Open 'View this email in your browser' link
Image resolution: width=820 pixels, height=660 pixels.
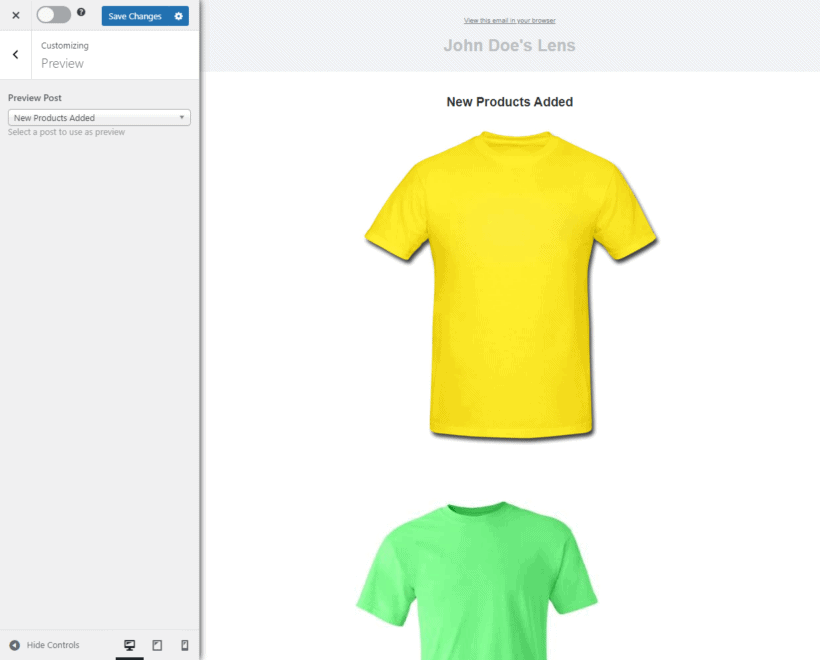[x=509, y=20]
